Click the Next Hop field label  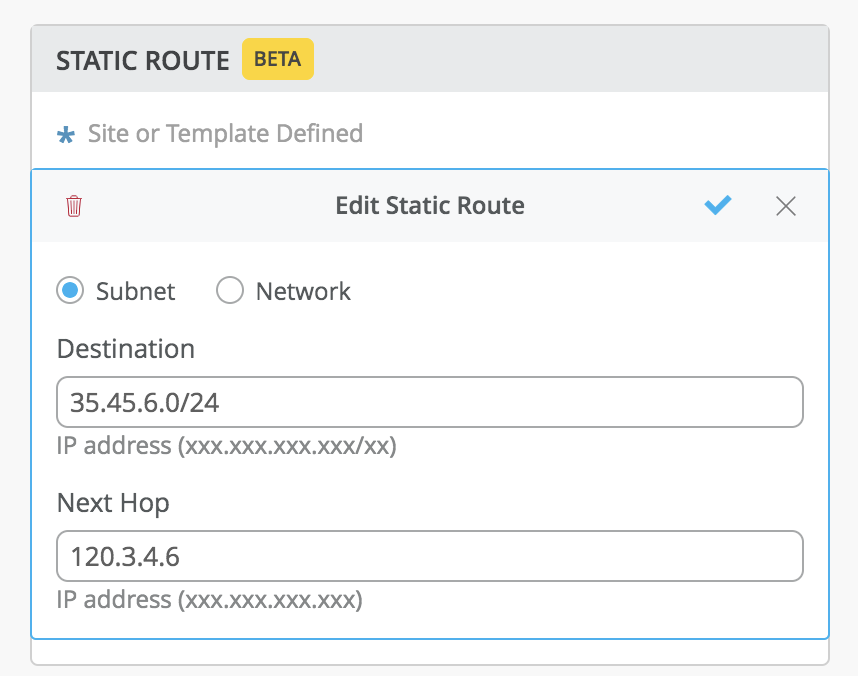[x=113, y=503]
